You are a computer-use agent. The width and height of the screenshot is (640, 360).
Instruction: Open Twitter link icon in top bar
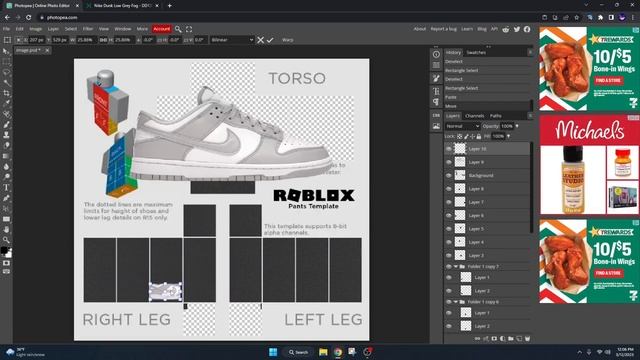coord(517,29)
